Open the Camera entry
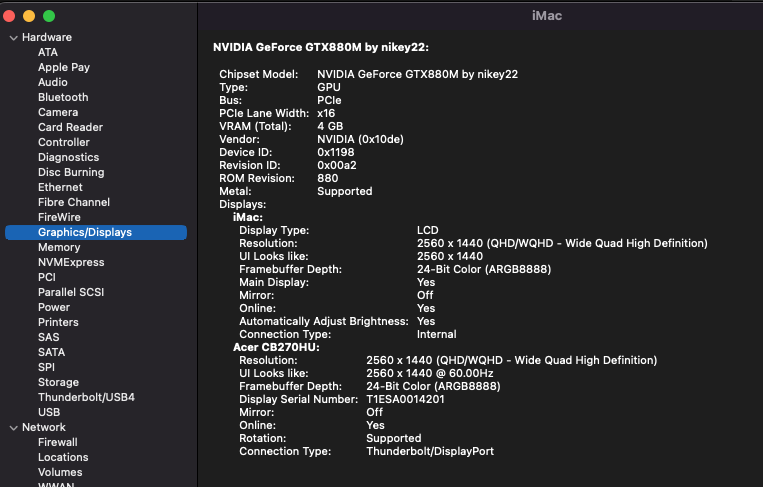This screenshot has height=487, width=763. pyautogui.click(x=58, y=112)
